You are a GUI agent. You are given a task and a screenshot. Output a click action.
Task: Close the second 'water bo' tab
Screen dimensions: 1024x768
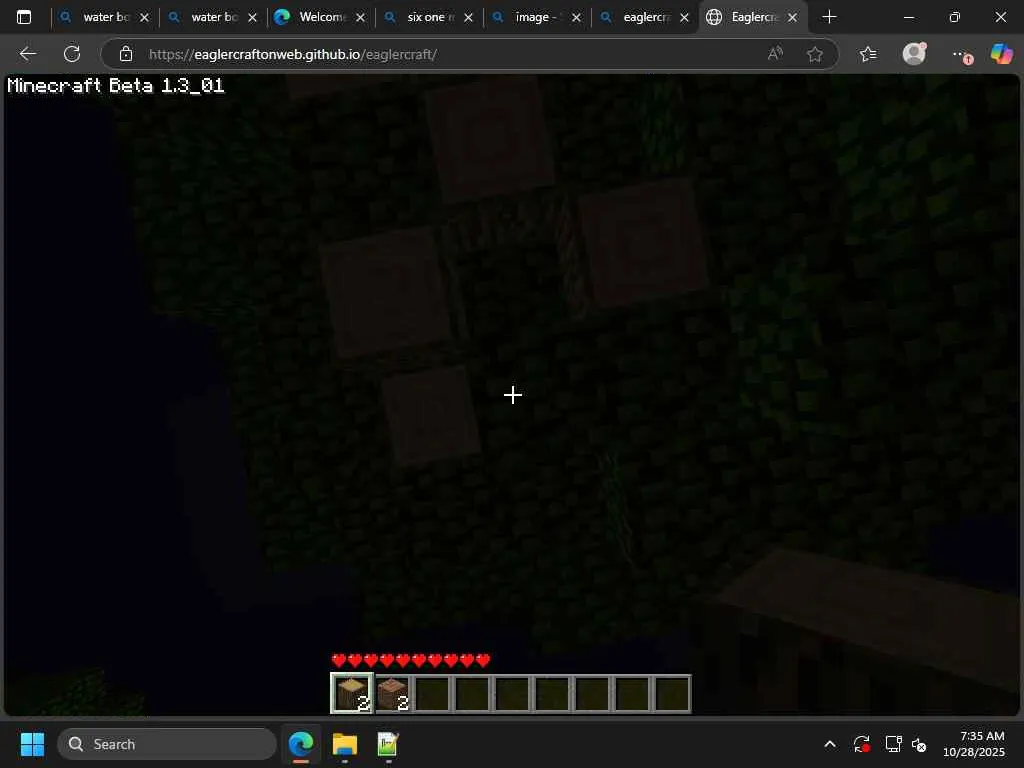click(x=252, y=18)
